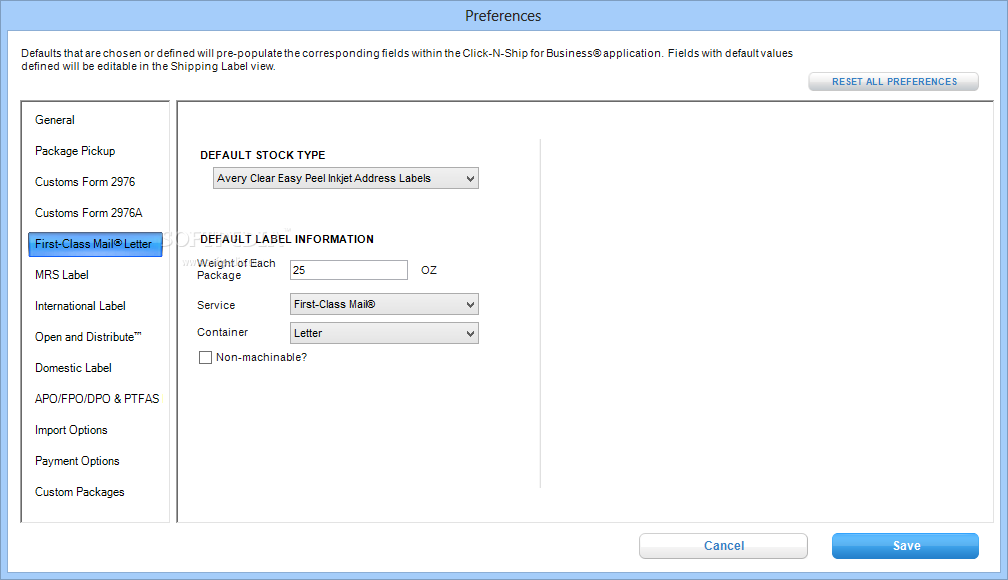
Task: Open International Label settings
Action: (80, 306)
